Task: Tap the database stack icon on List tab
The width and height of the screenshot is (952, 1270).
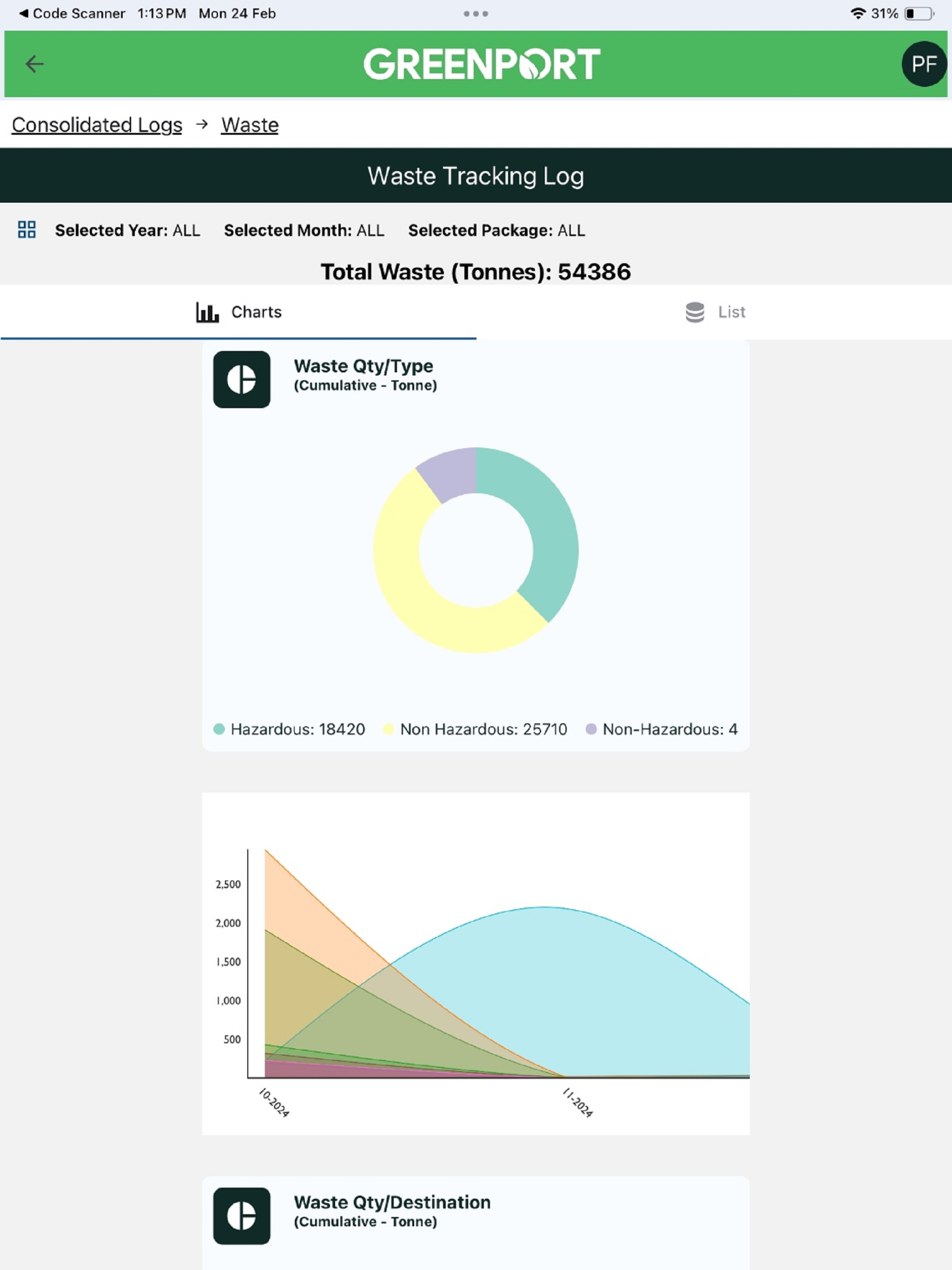Action: click(695, 312)
